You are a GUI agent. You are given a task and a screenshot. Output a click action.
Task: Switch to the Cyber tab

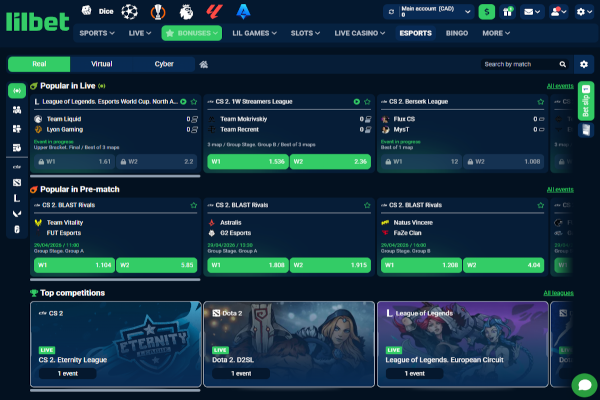(164, 64)
